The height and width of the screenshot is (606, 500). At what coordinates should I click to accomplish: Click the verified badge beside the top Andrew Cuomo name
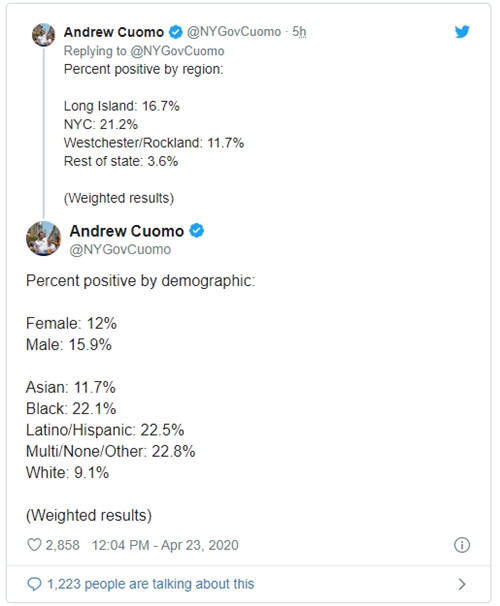click(176, 32)
